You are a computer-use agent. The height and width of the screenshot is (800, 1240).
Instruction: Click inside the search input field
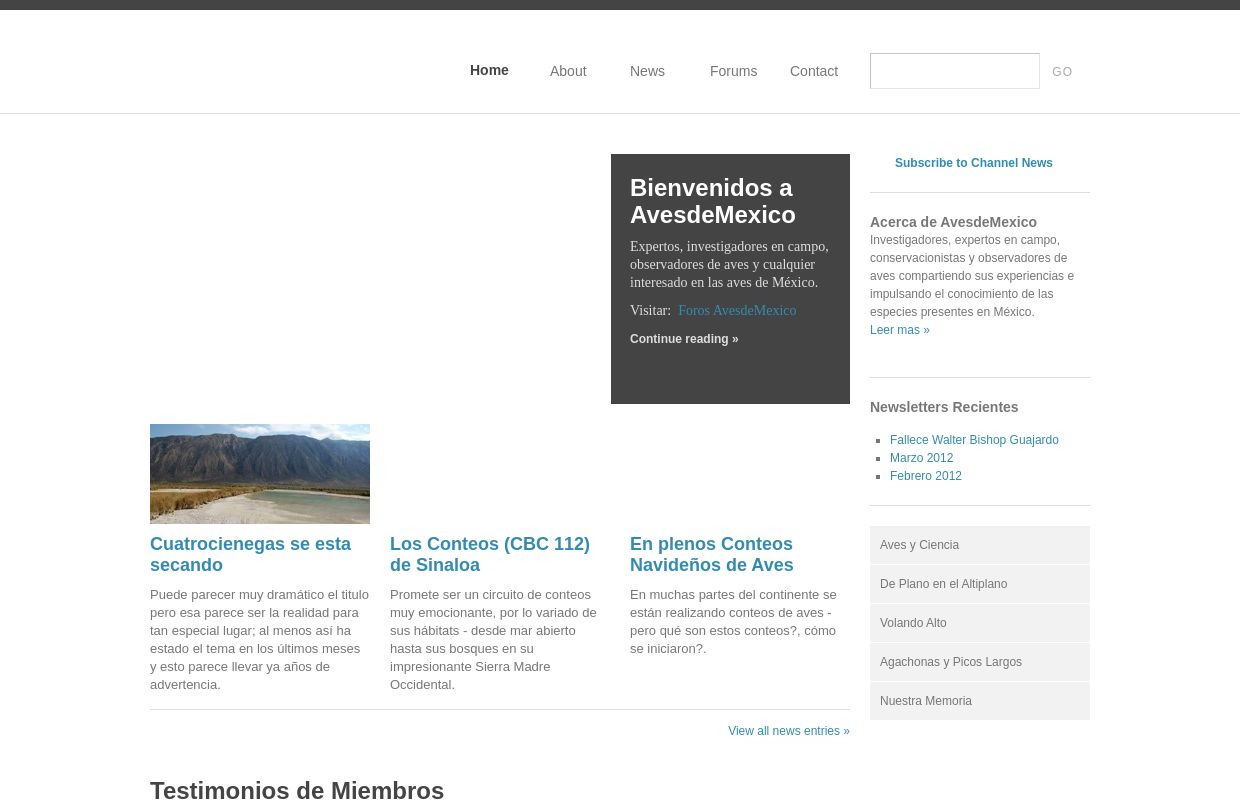pyautogui.click(x=954, y=71)
